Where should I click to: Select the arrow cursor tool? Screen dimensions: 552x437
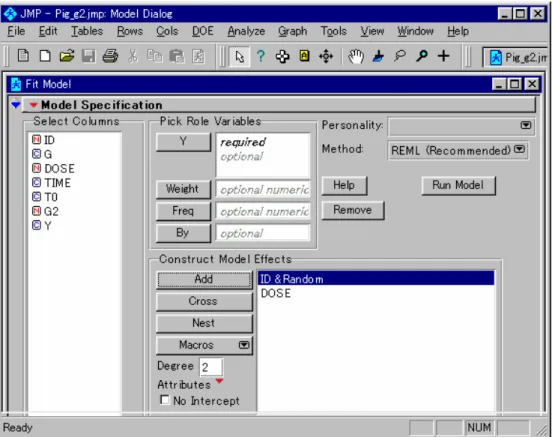coord(239,56)
